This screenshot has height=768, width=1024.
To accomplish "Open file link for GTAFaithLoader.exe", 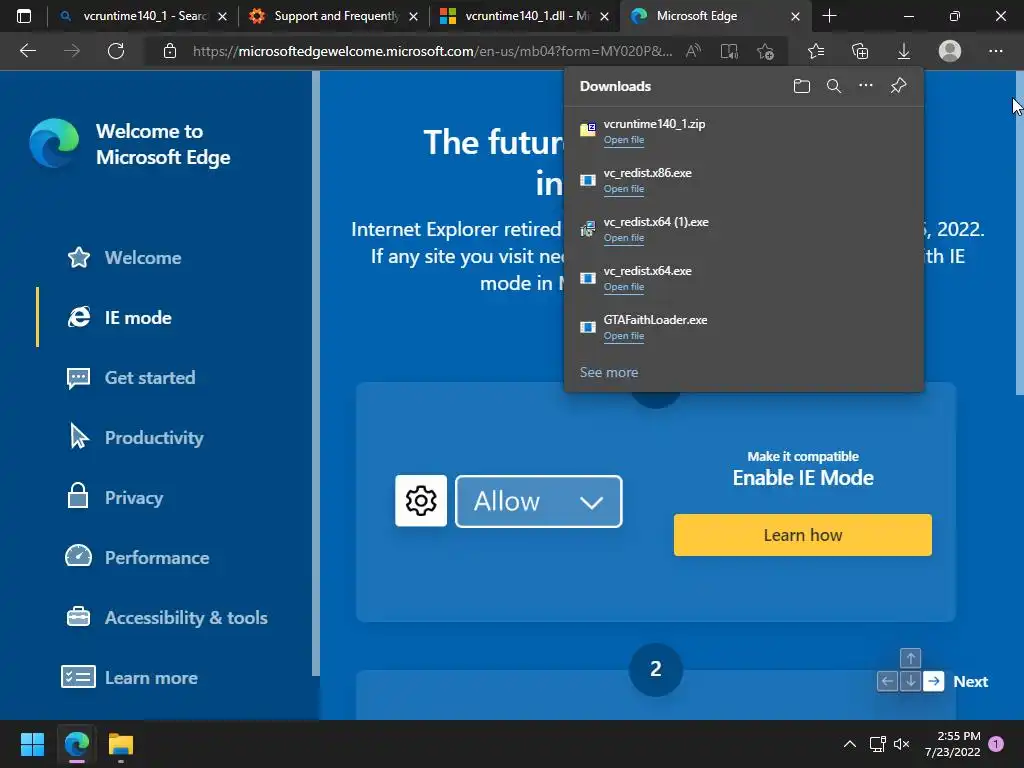I will (x=624, y=336).
